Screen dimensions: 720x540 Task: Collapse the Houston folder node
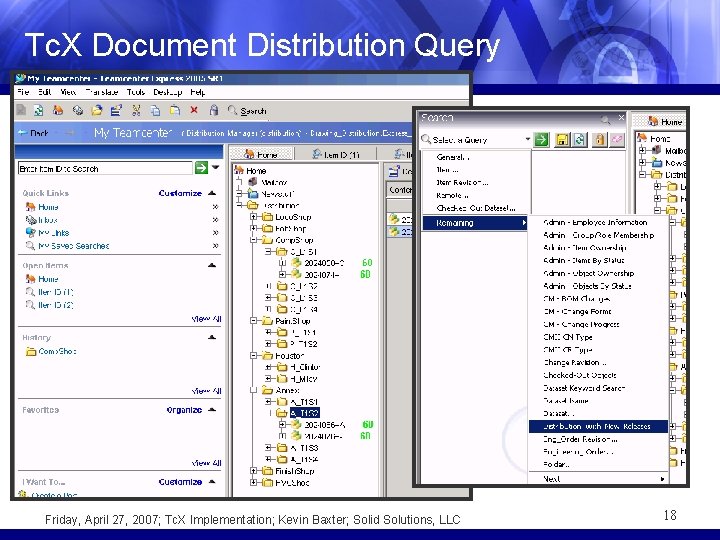pos(253,355)
